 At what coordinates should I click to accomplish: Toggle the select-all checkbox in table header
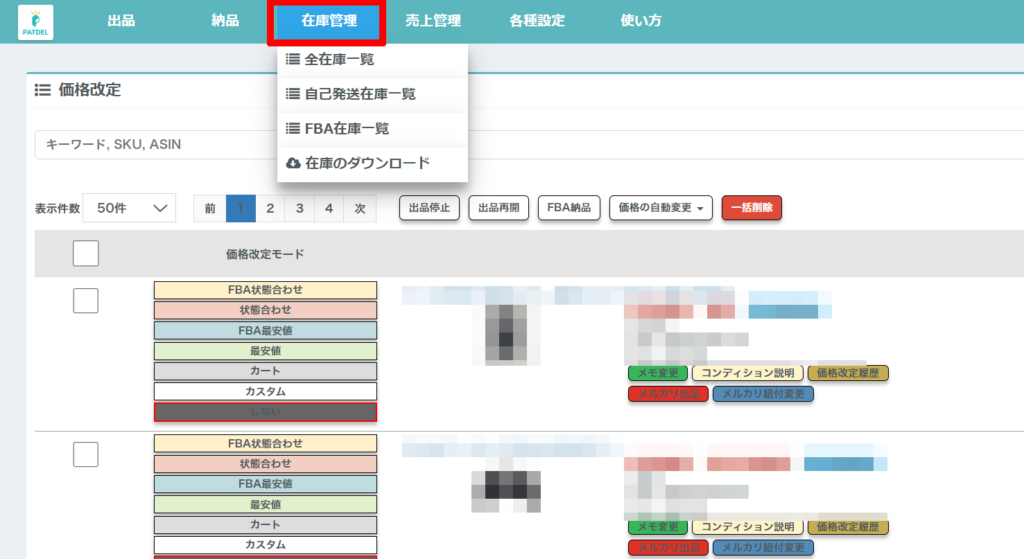[86, 254]
